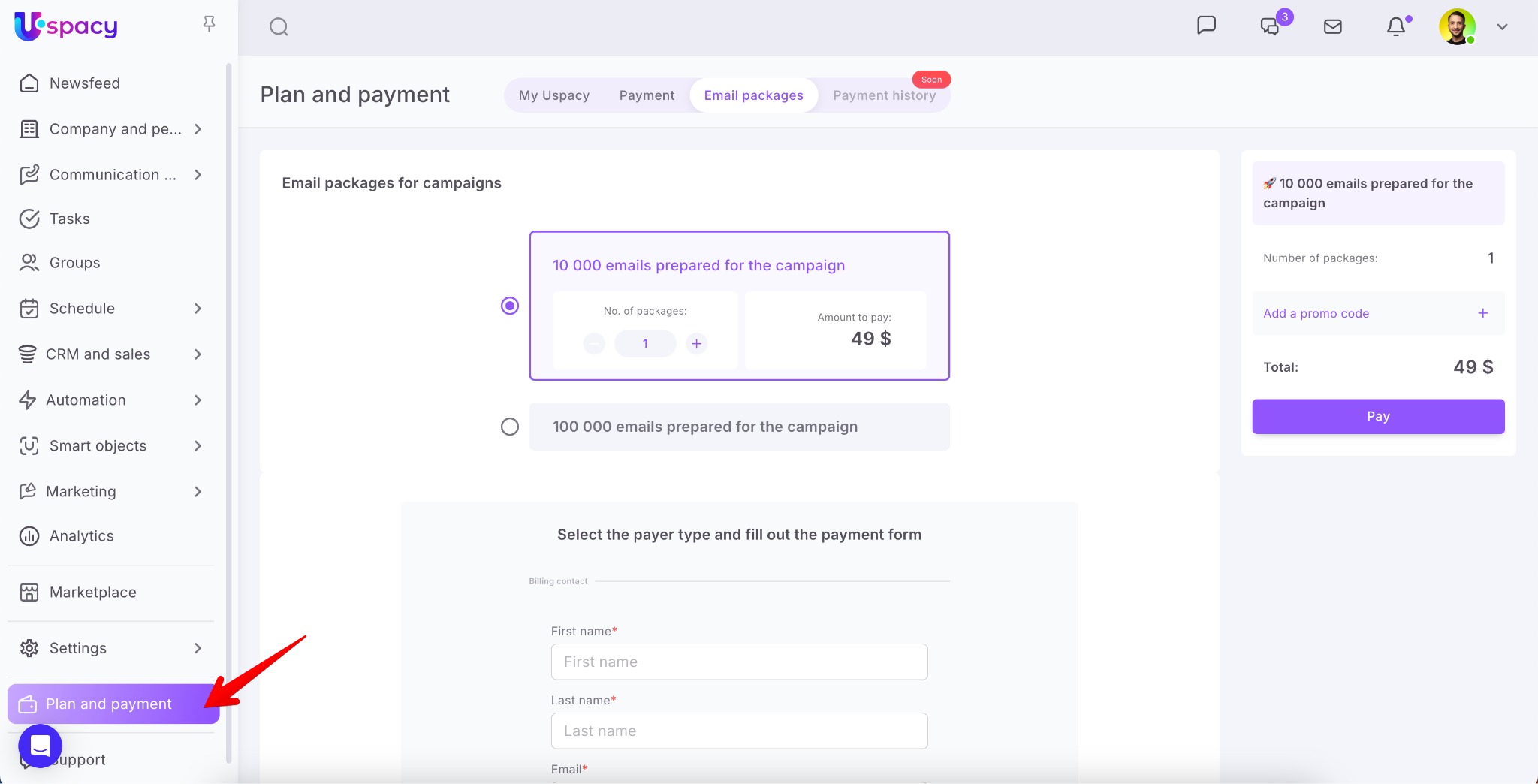Expand the Settings submenu

tap(198, 648)
